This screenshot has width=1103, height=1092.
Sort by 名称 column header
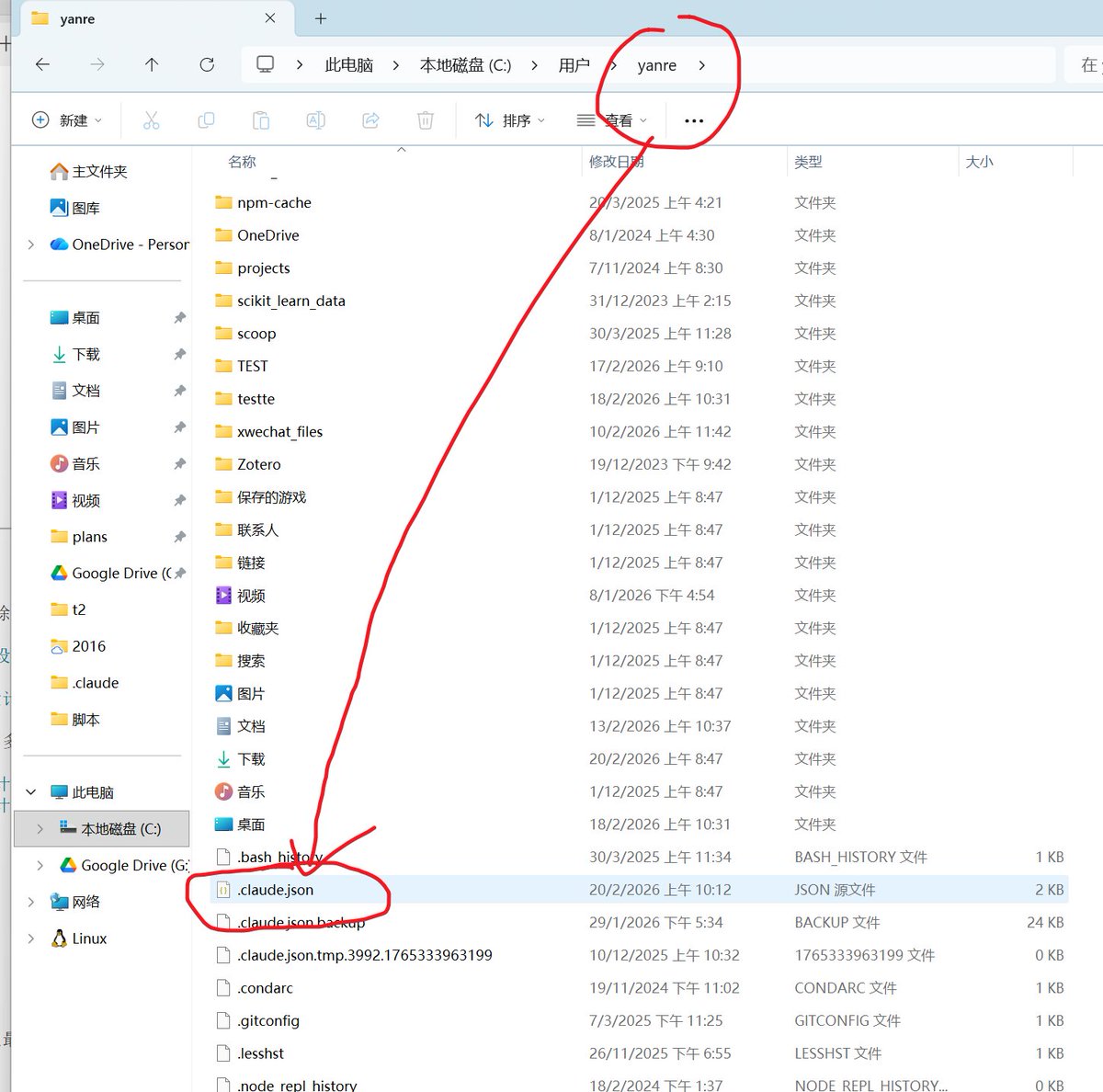242,162
